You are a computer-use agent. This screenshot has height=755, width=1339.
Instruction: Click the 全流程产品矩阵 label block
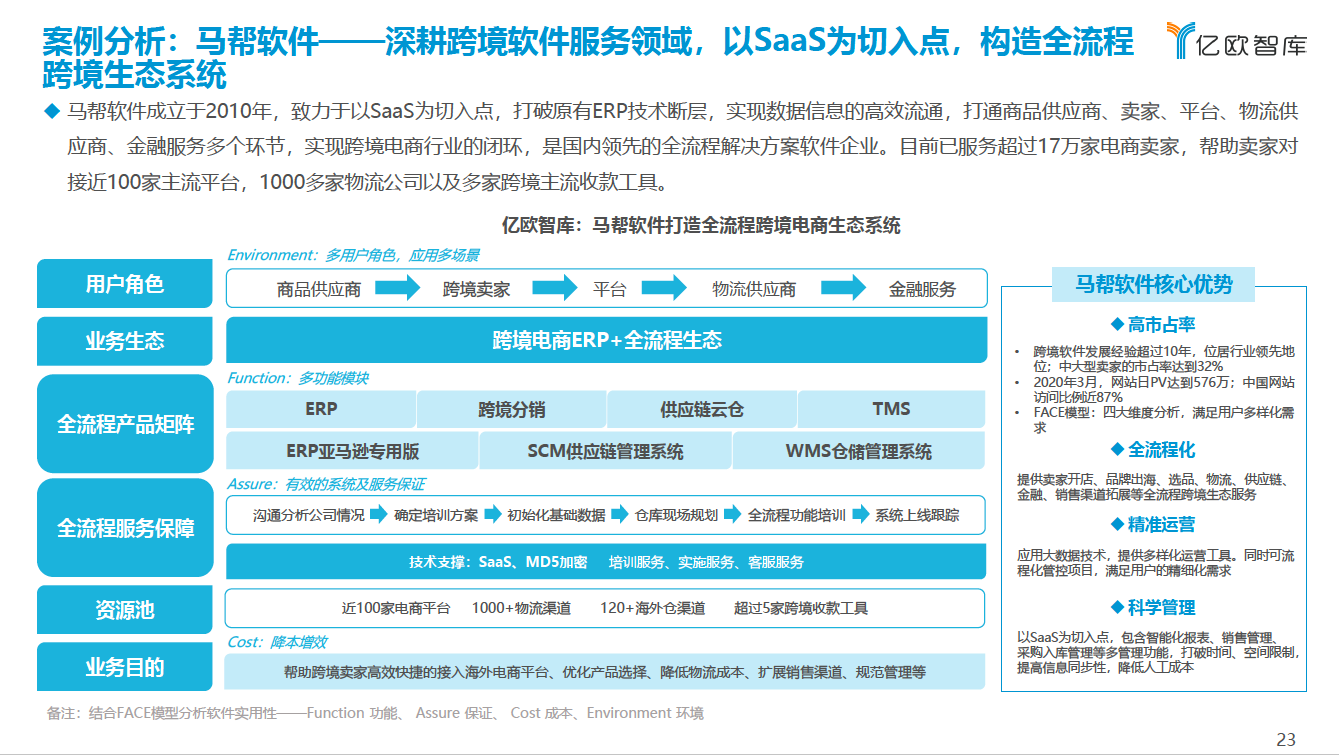coord(125,424)
